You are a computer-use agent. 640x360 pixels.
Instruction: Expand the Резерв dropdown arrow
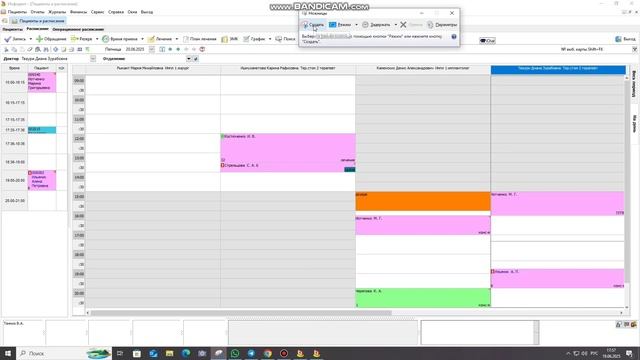(x=97, y=39)
